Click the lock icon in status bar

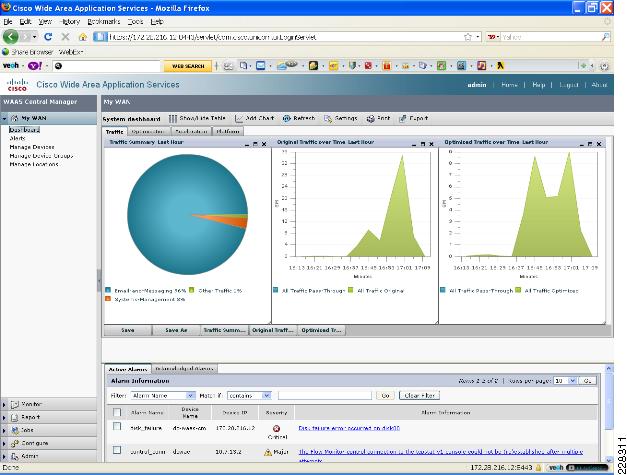tap(538, 467)
